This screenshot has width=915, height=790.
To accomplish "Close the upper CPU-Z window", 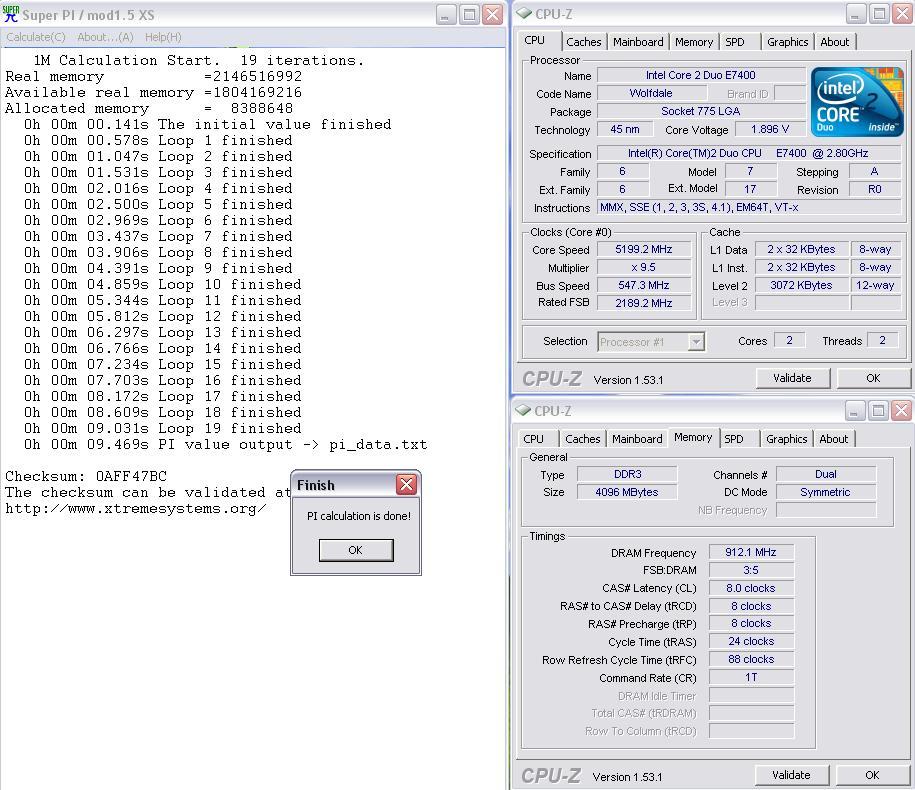I will [x=902, y=14].
